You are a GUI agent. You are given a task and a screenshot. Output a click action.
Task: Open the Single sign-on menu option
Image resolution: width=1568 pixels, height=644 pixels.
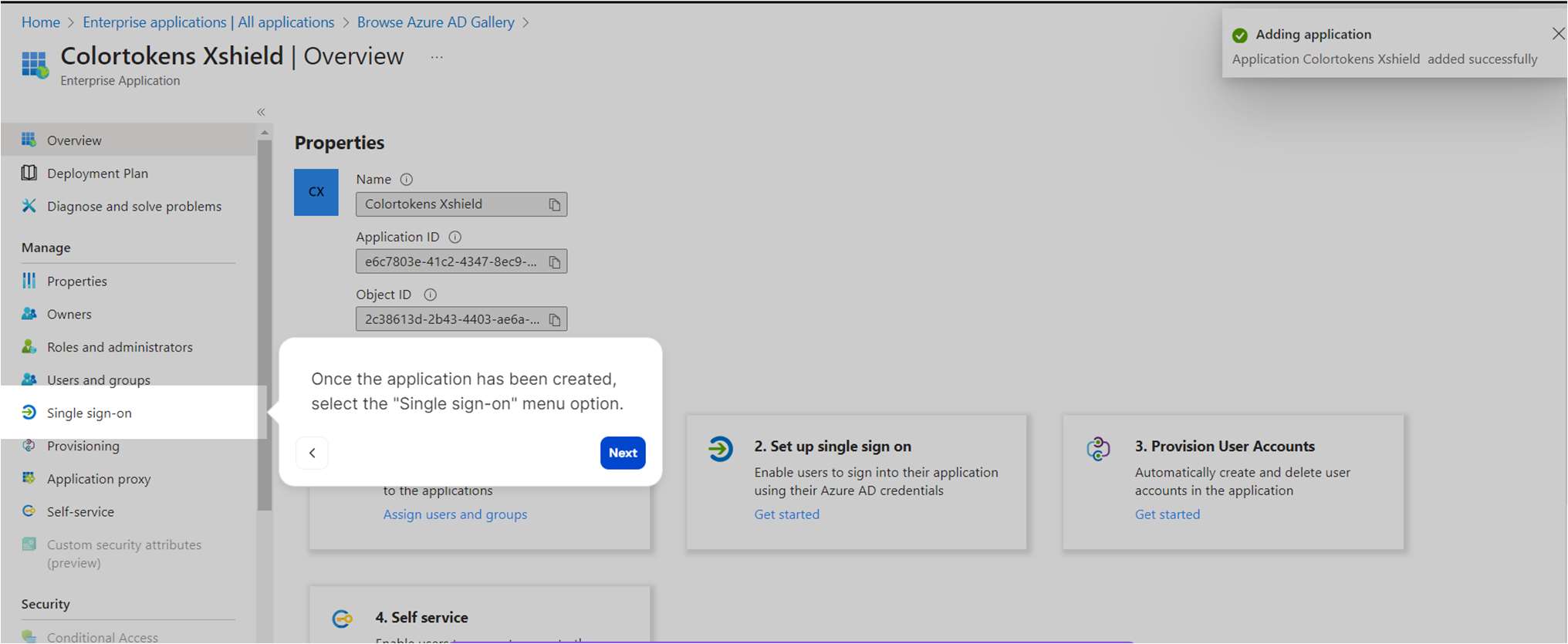tap(89, 413)
